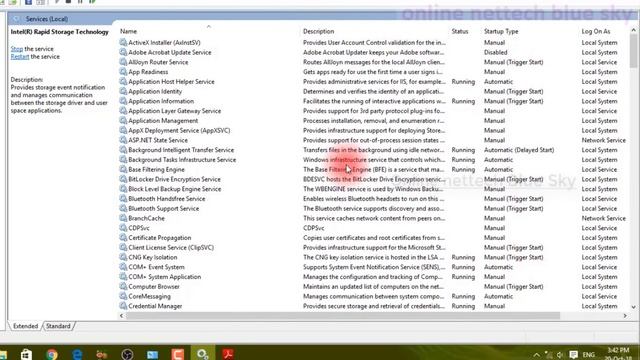Open the action center notification icon
Image resolution: width=640 pixels, height=360 pixels.
[x=573, y=354]
